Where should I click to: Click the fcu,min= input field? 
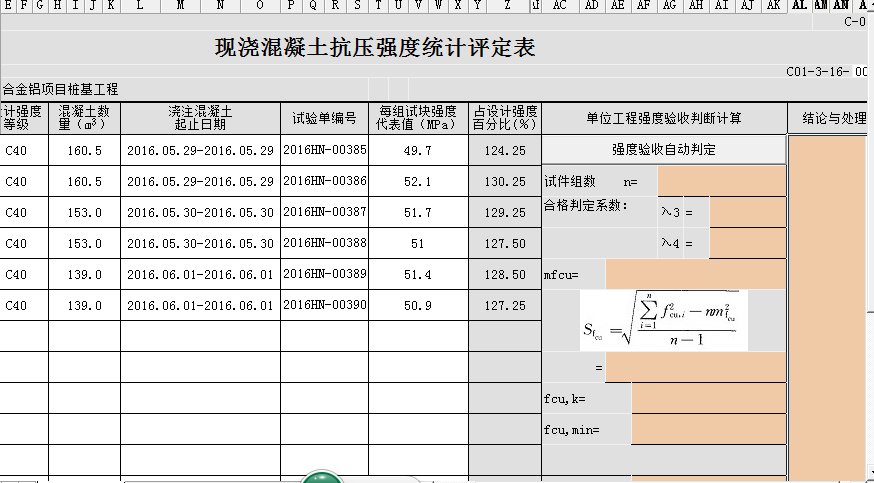pos(708,430)
